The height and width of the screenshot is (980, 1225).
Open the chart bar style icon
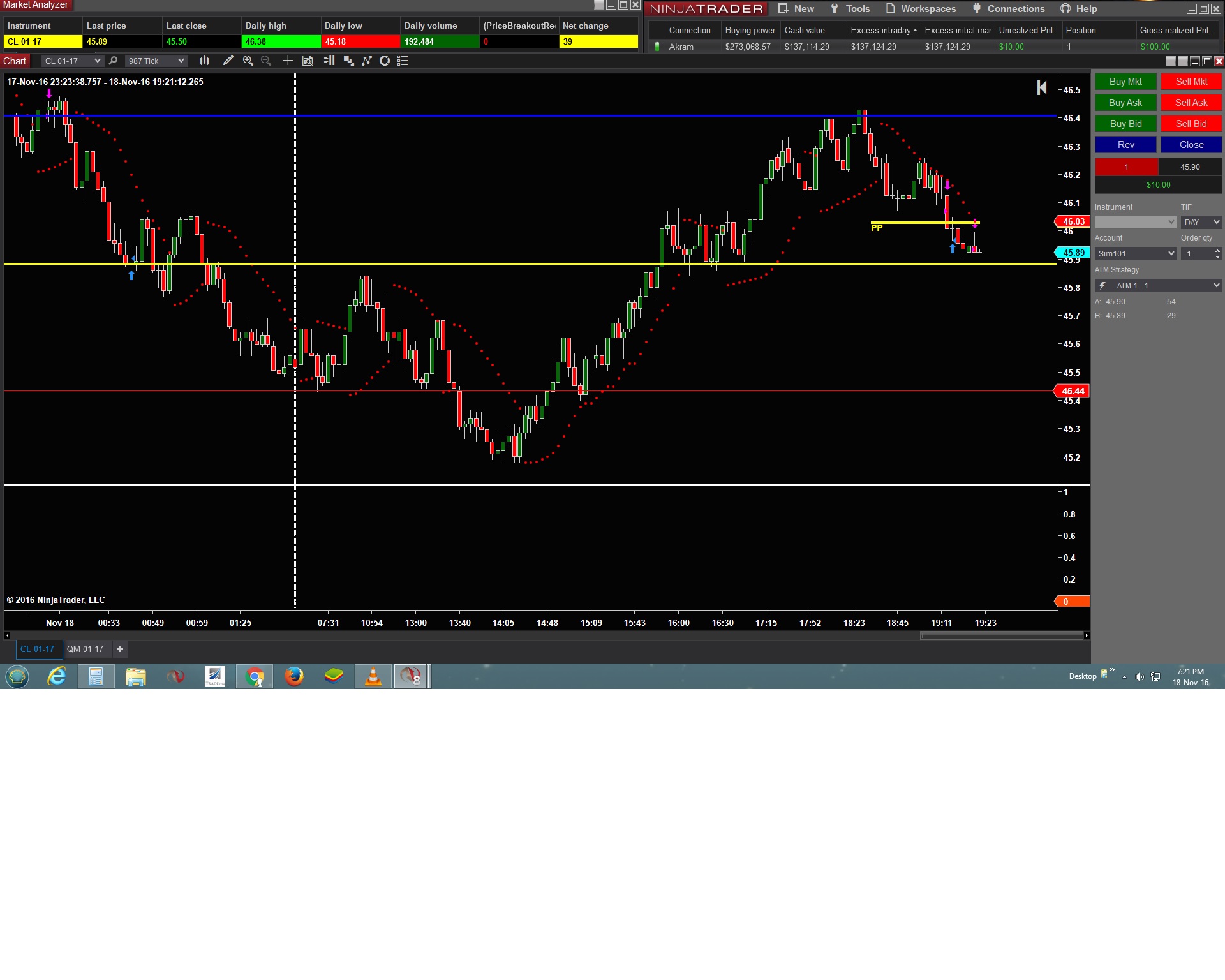pyautogui.click(x=204, y=61)
